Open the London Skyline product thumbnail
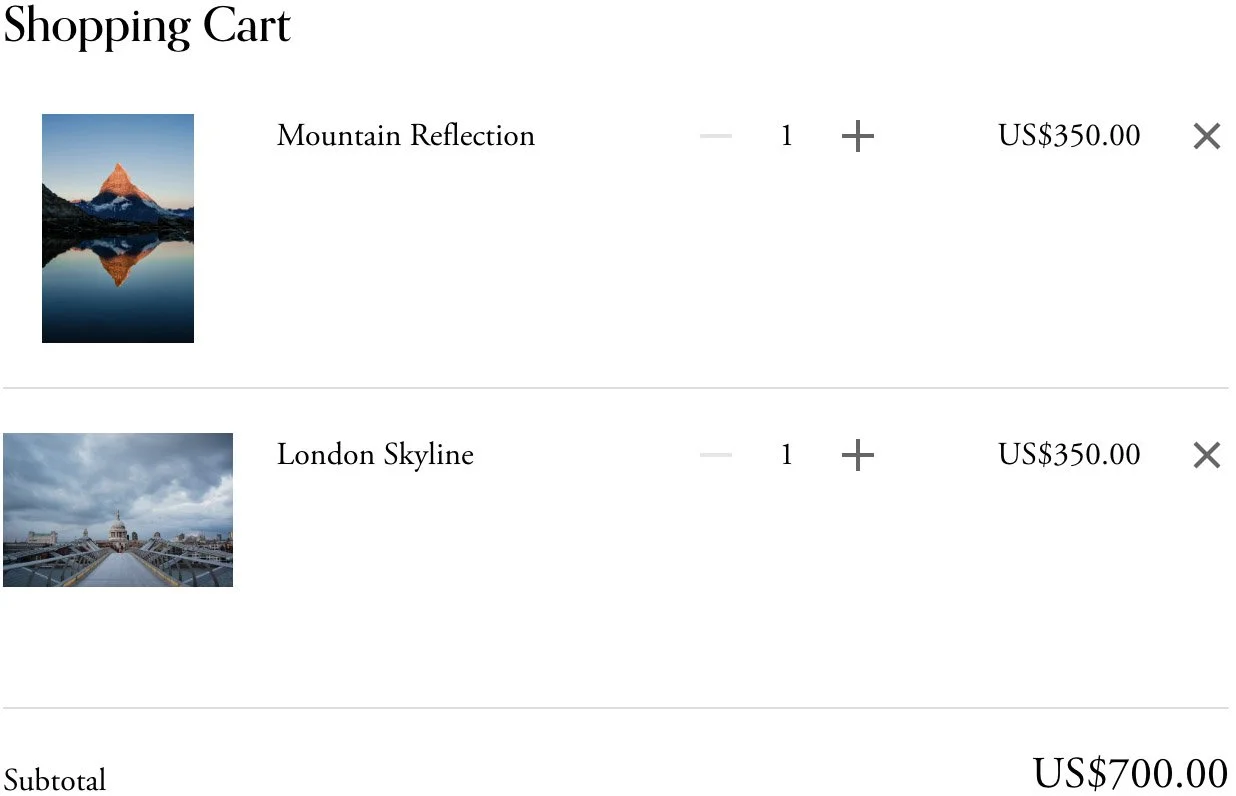The image size is (1236, 796). [x=118, y=509]
